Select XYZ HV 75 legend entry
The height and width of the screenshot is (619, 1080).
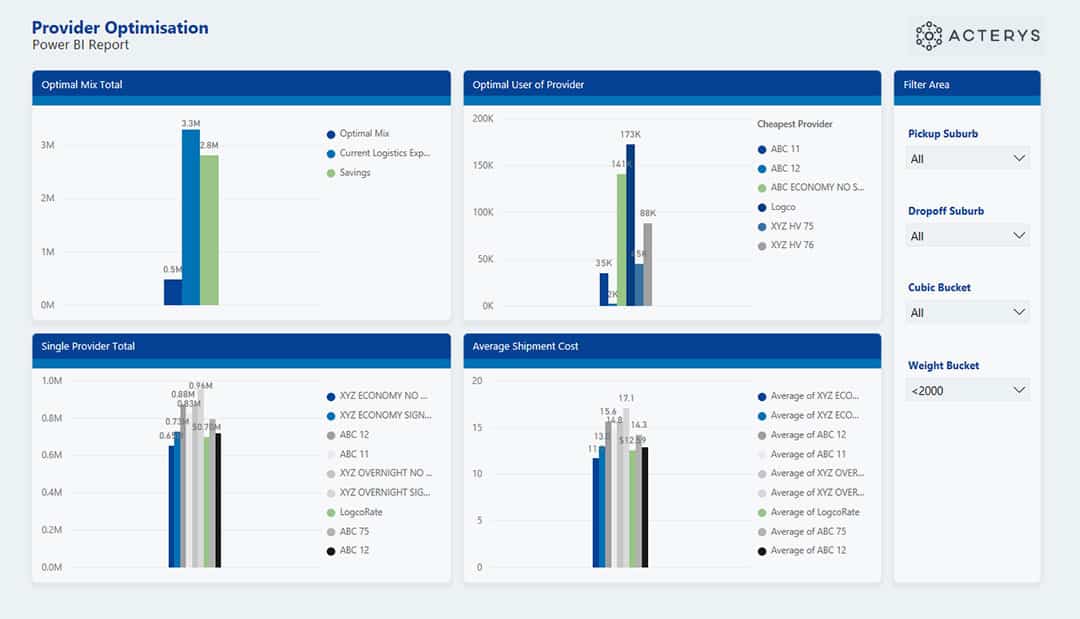point(791,226)
